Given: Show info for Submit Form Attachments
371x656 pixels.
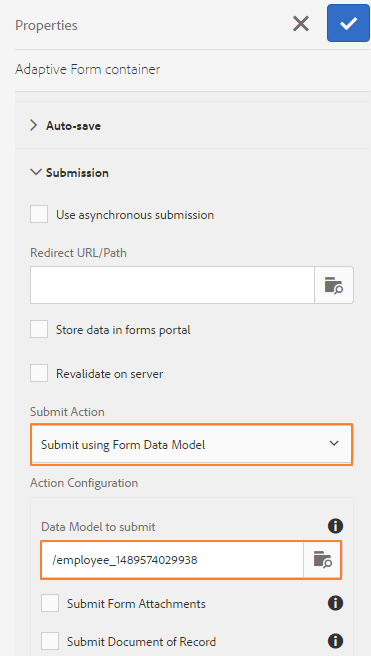Looking at the screenshot, I should coord(335,603).
